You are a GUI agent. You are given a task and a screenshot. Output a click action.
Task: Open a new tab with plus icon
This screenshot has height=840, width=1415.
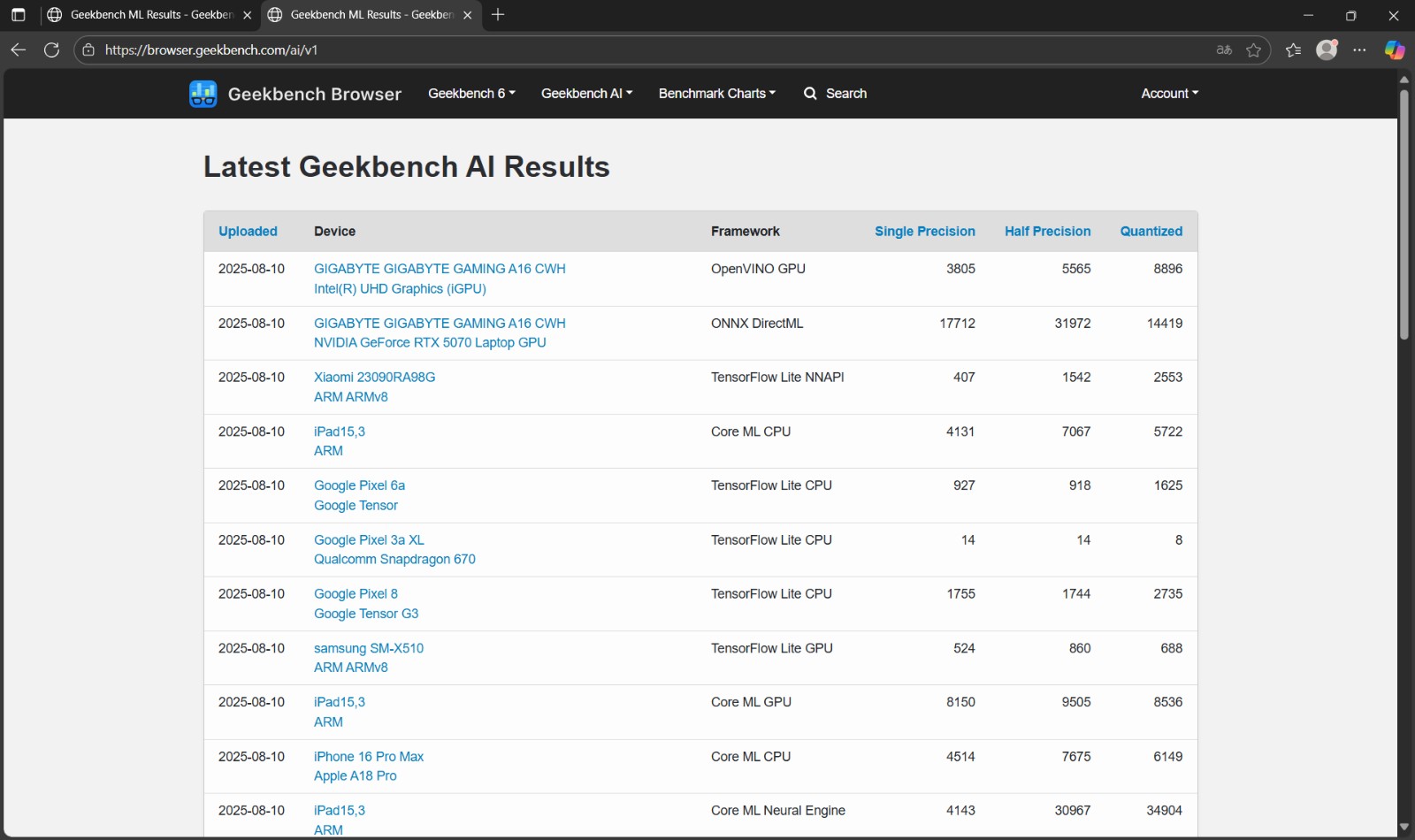(498, 15)
